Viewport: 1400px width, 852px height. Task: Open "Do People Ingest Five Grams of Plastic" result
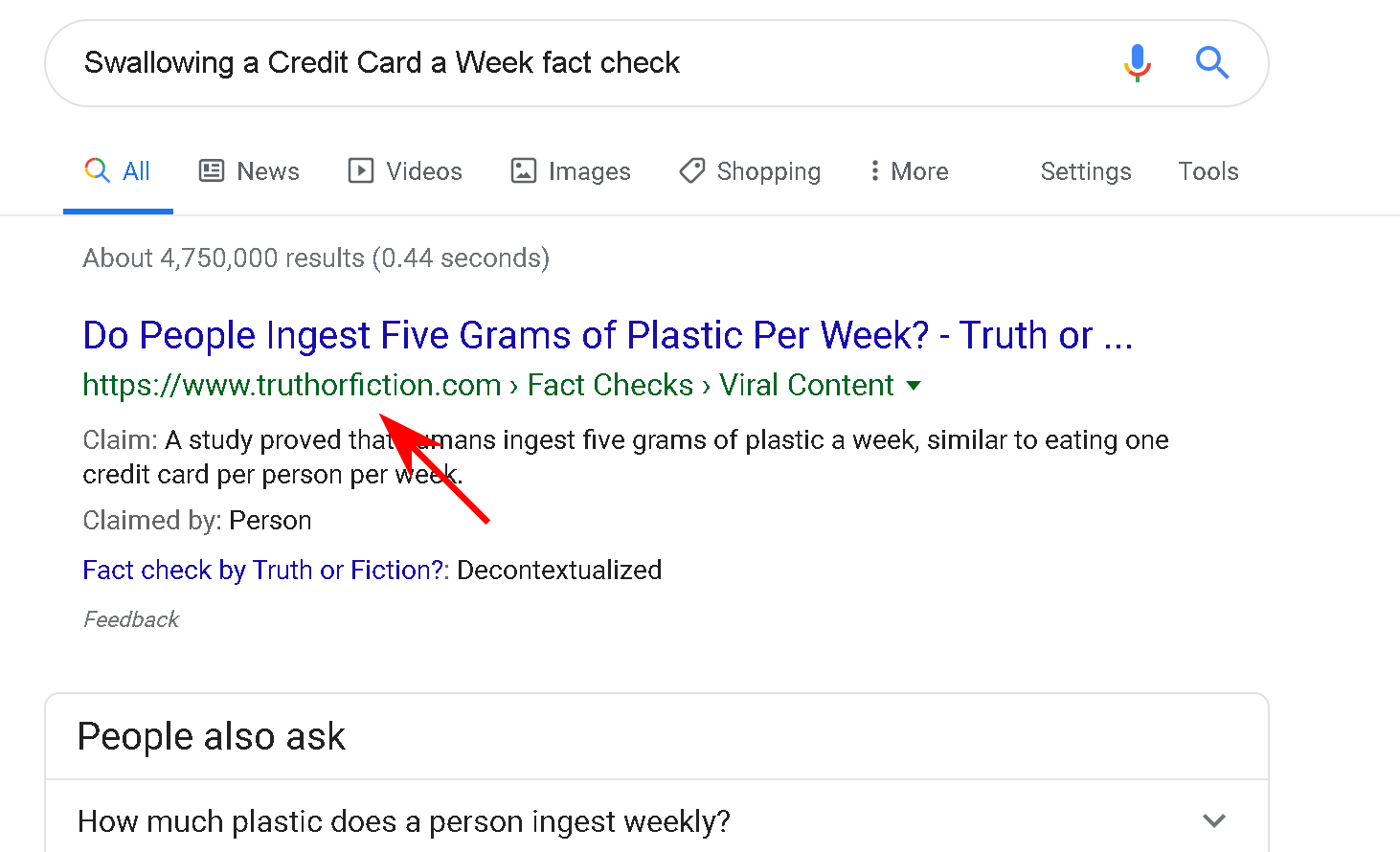[x=607, y=336]
